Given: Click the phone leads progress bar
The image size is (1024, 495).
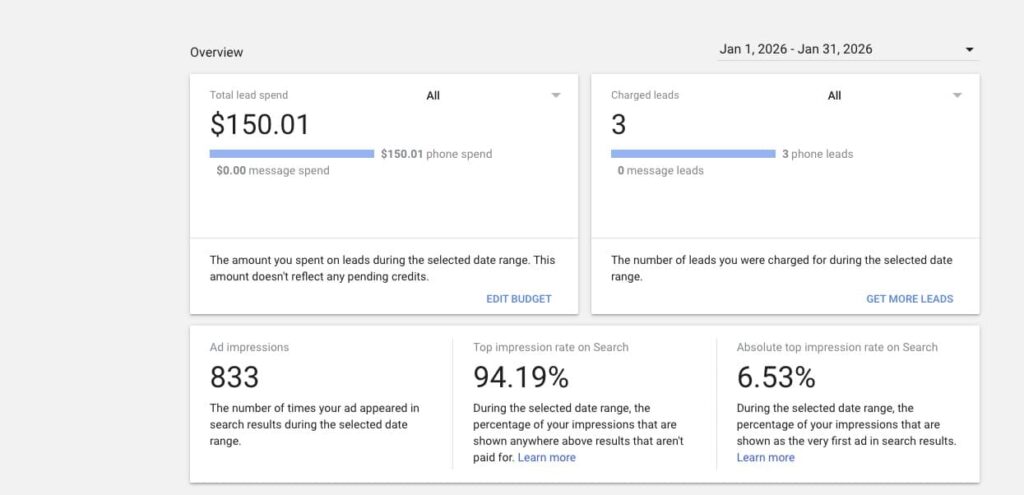Looking at the screenshot, I should [x=693, y=154].
